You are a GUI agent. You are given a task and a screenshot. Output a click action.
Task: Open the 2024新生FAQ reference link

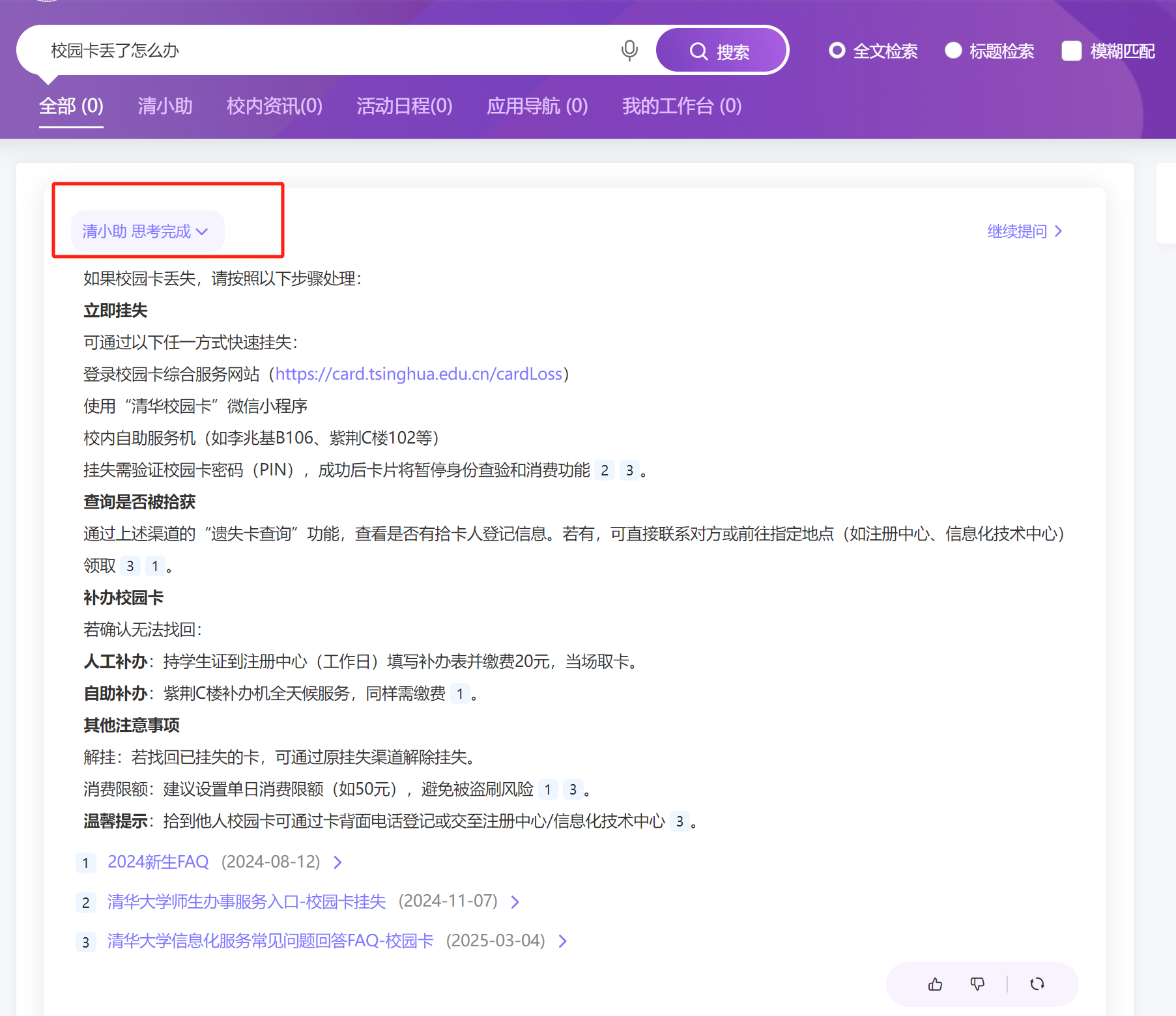coord(158,862)
